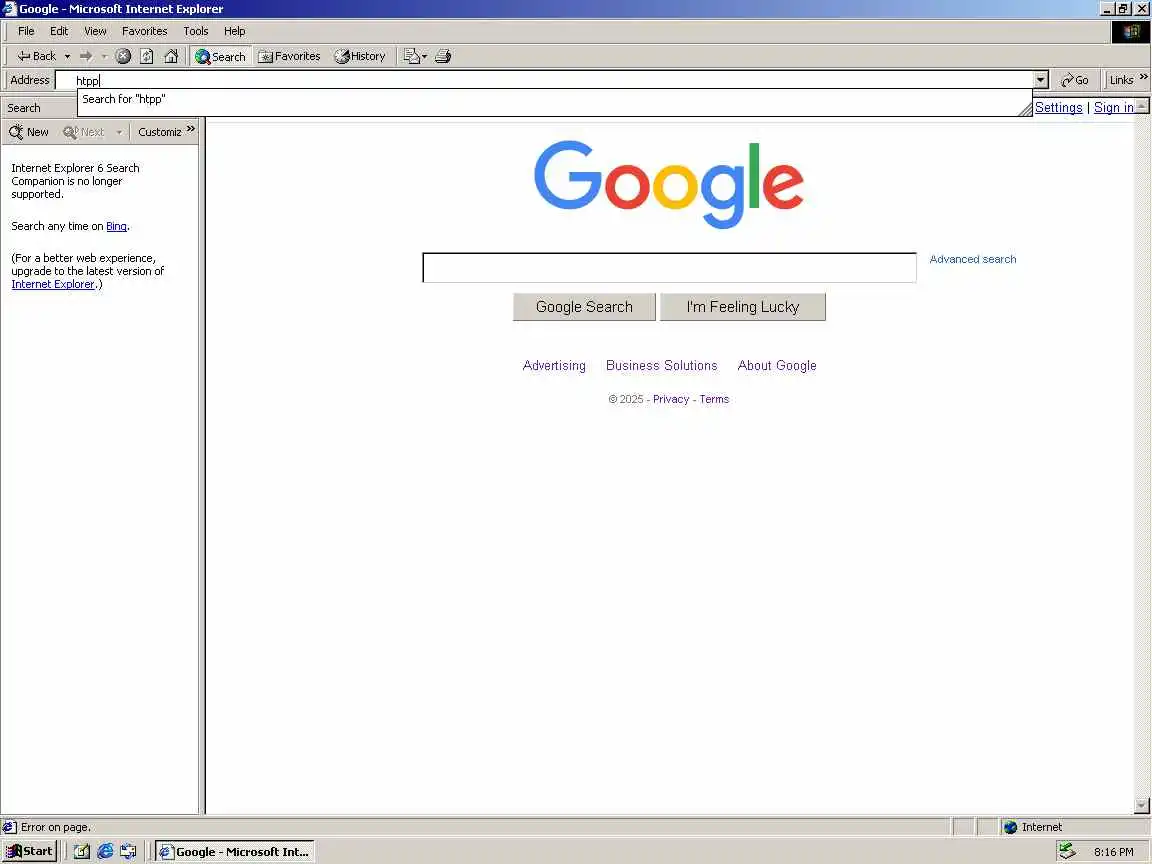Click in the Address bar field

(545, 80)
